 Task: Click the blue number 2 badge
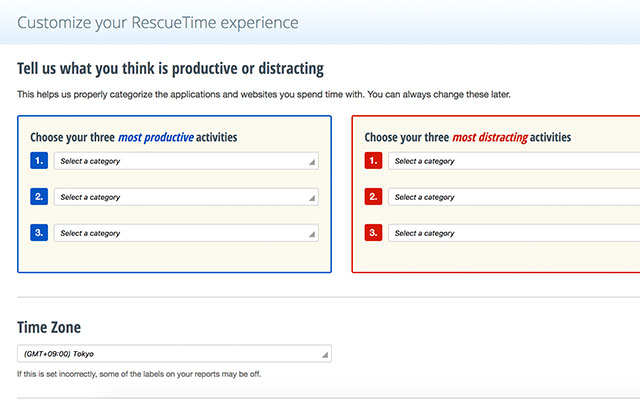click(x=39, y=197)
